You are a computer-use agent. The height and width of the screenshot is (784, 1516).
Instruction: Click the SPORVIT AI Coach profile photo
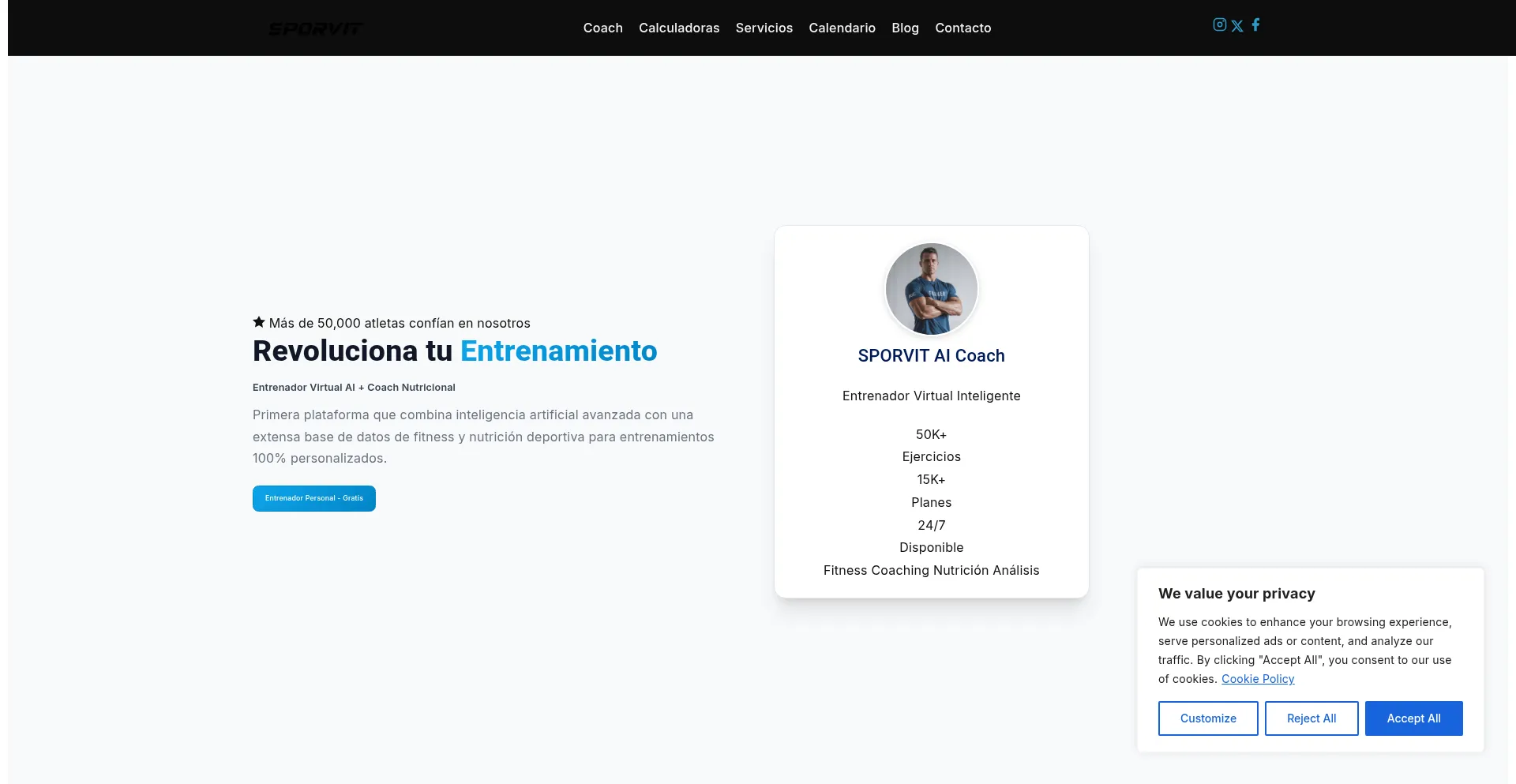tap(931, 289)
